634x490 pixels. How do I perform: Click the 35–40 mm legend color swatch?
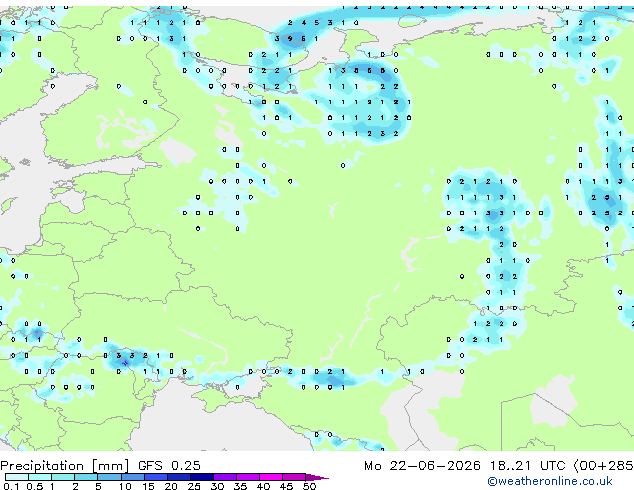coord(248,477)
